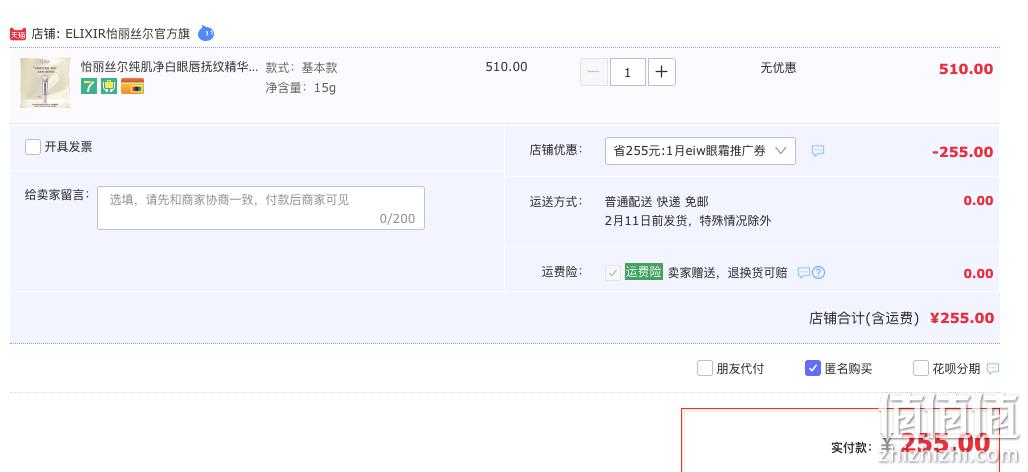Click the 无优惠 discount text
This screenshot has height=472, width=1028.
click(x=778, y=68)
